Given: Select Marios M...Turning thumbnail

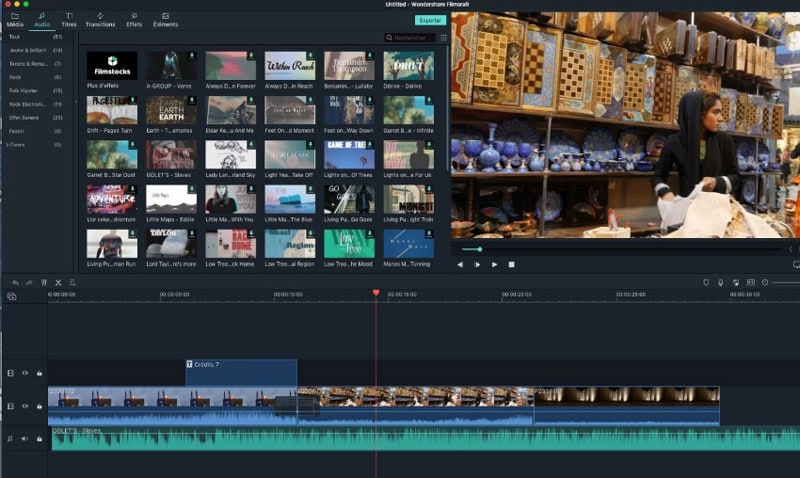Looking at the screenshot, I should point(408,243).
